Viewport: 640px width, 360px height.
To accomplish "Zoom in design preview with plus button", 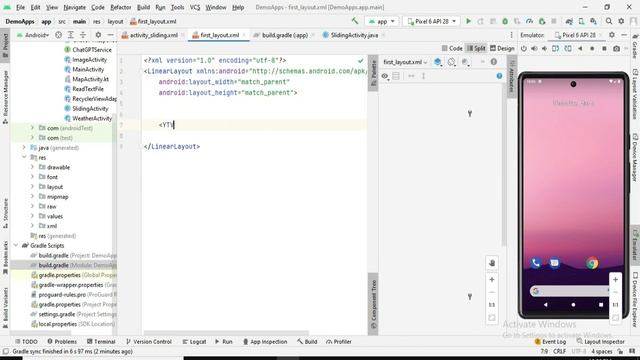I will [492, 280].
